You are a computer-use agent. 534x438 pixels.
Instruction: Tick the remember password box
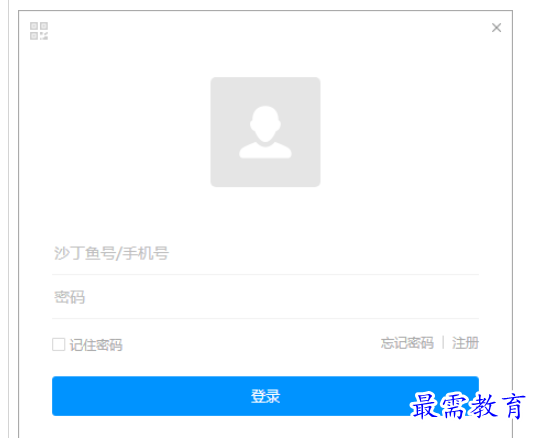pos(59,344)
